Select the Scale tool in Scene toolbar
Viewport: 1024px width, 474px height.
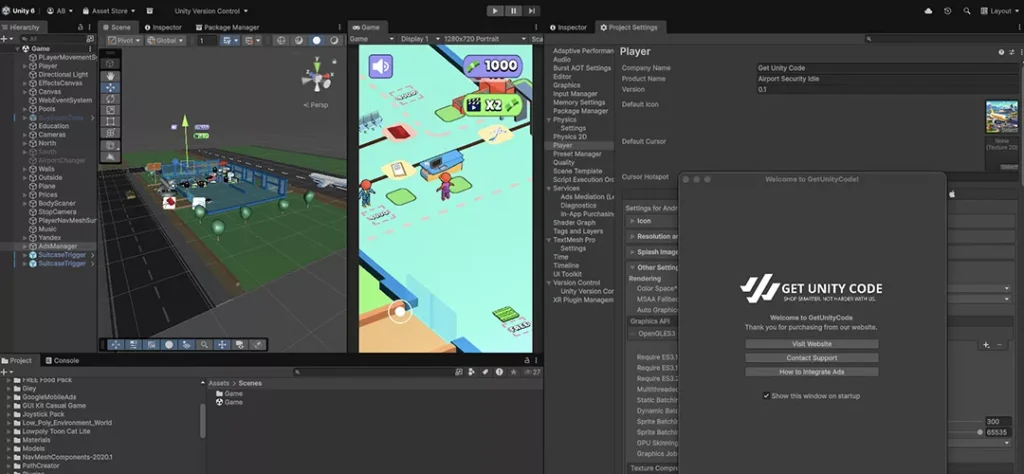pyautogui.click(x=110, y=110)
